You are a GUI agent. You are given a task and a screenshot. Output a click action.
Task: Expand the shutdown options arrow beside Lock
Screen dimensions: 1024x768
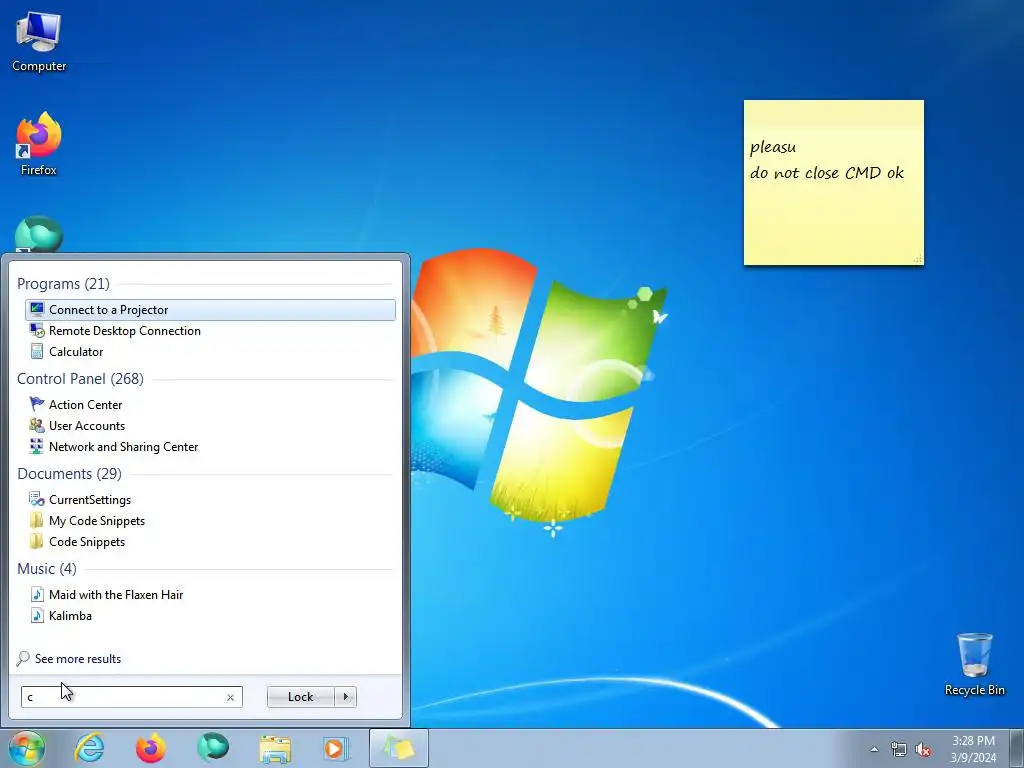point(345,697)
